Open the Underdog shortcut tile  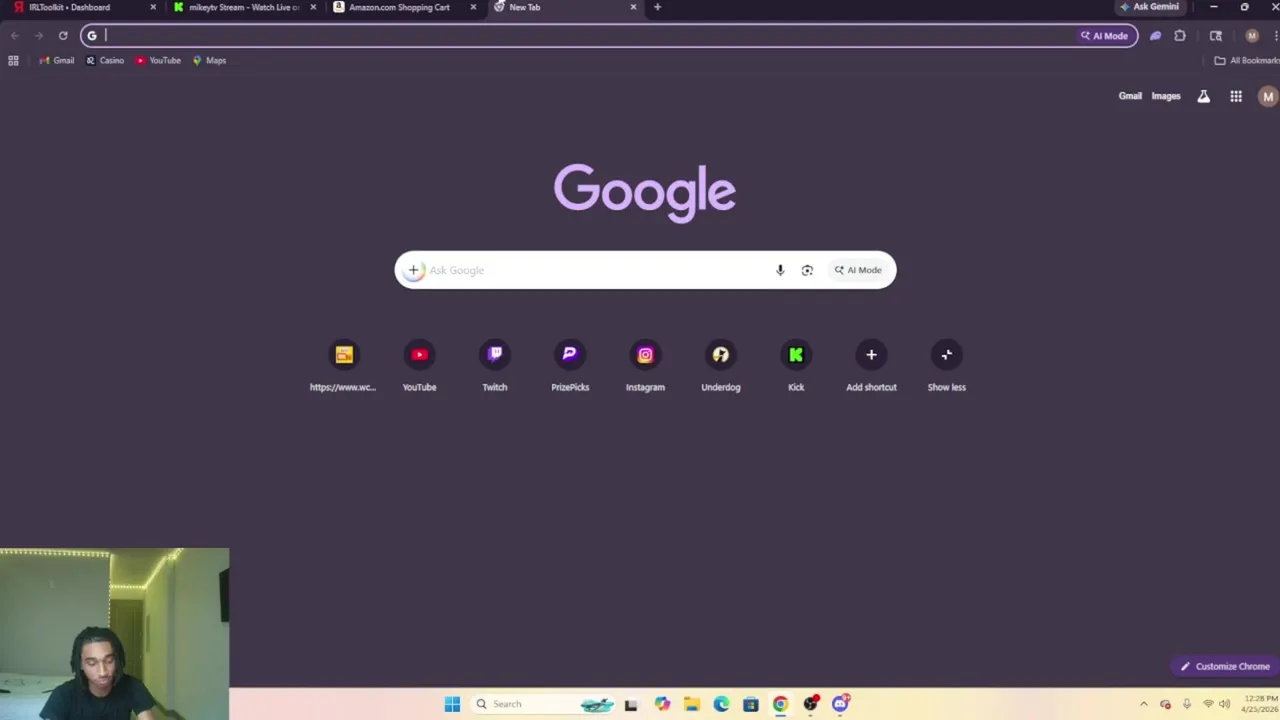[x=721, y=367]
